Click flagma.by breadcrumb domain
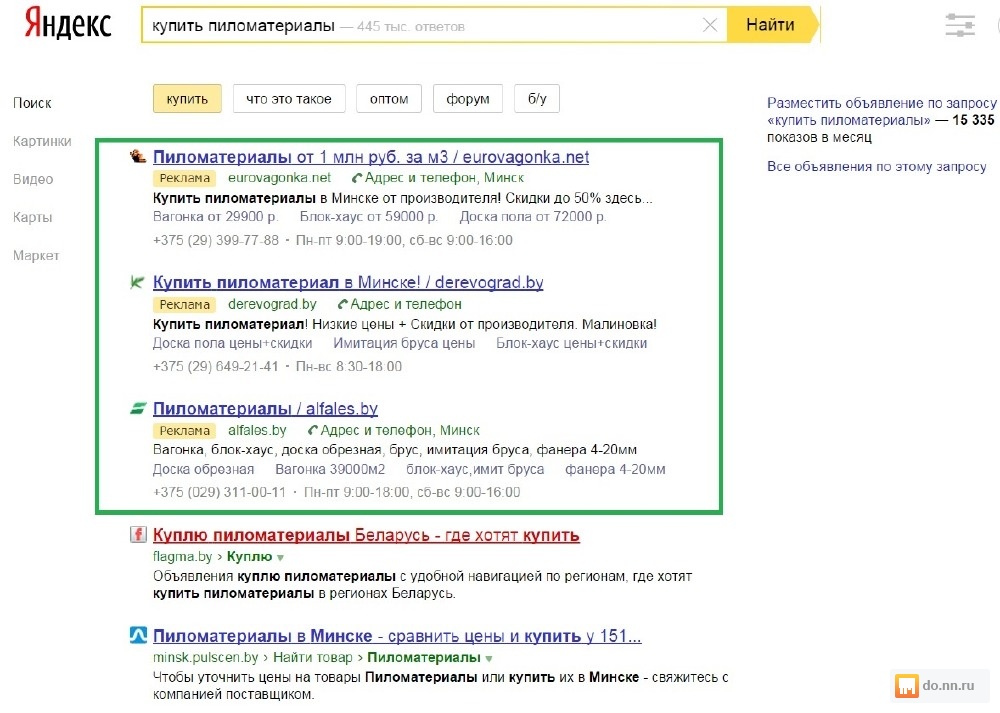Screen dimensions: 1000x713 (x=182, y=557)
